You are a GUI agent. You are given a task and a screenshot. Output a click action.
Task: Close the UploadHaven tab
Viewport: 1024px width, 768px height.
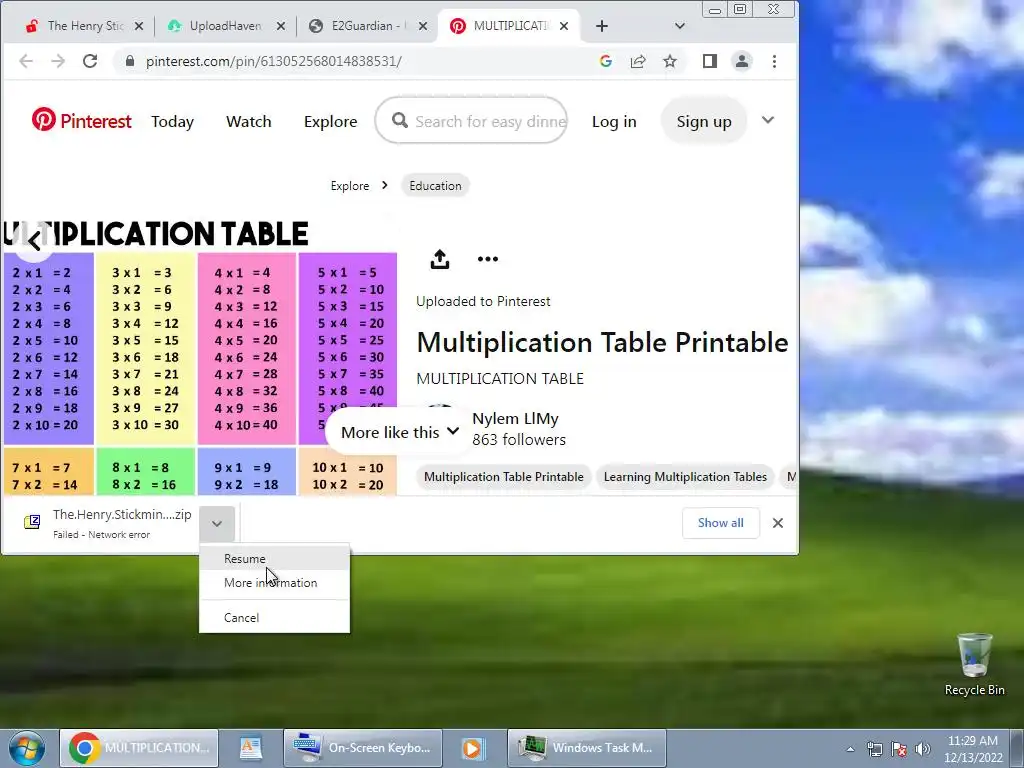coord(281,26)
